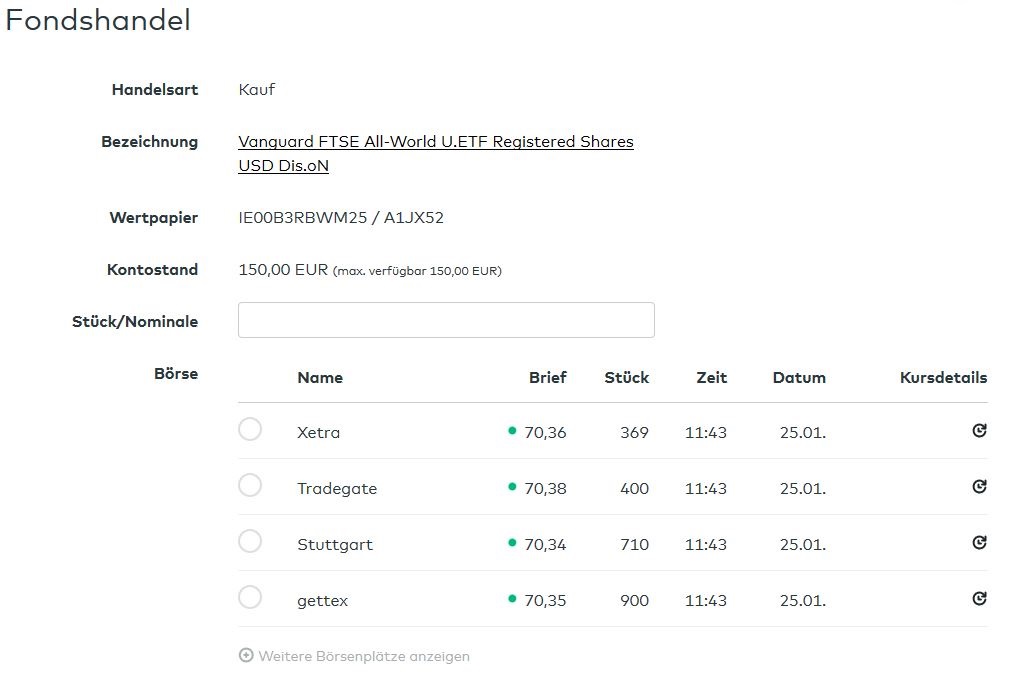Screen dimensions: 1009x678
Task: Click the Kursdetails column header
Action: point(943,378)
